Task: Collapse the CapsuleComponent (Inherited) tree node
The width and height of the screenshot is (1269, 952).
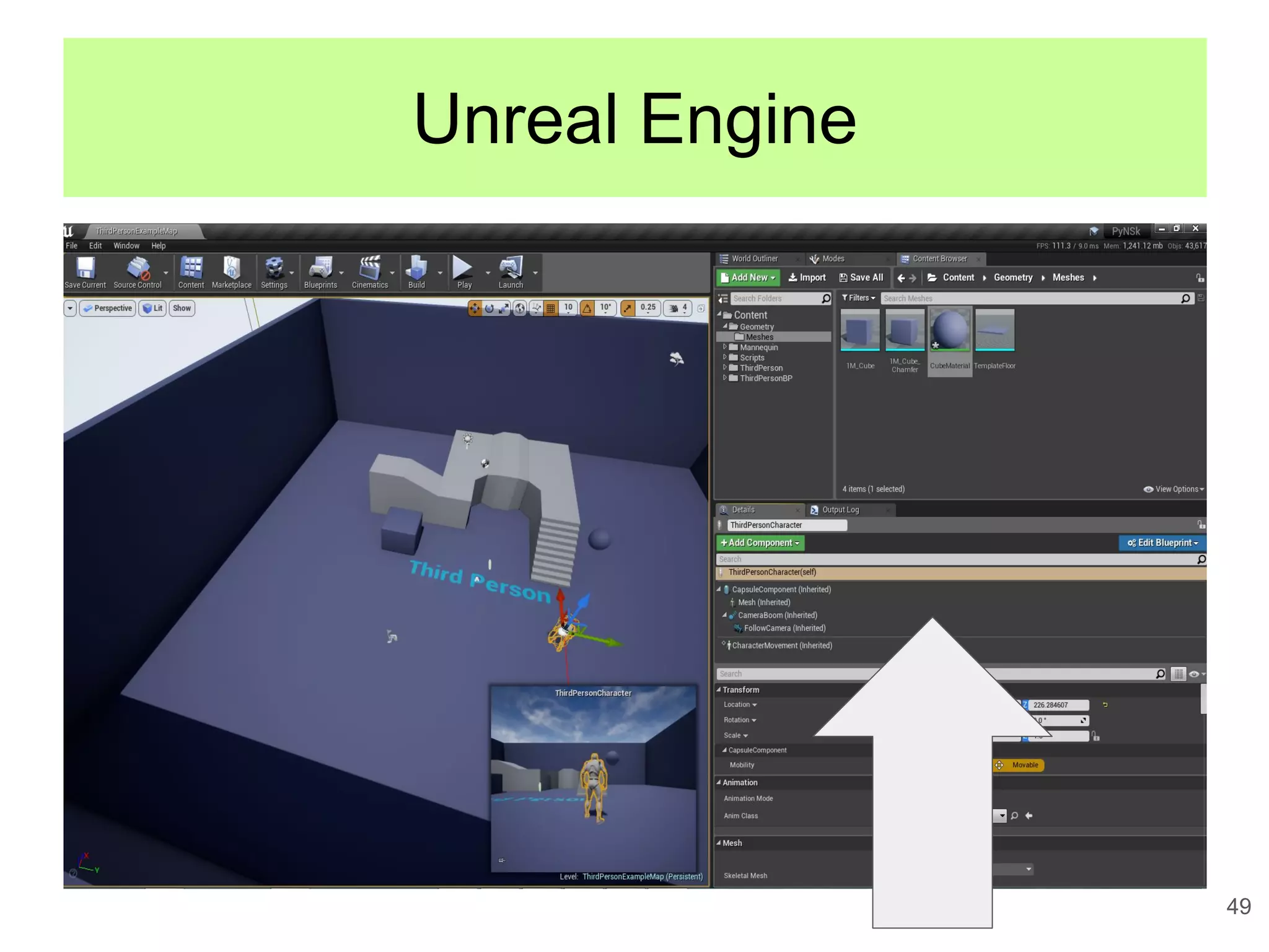Action: point(719,589)
